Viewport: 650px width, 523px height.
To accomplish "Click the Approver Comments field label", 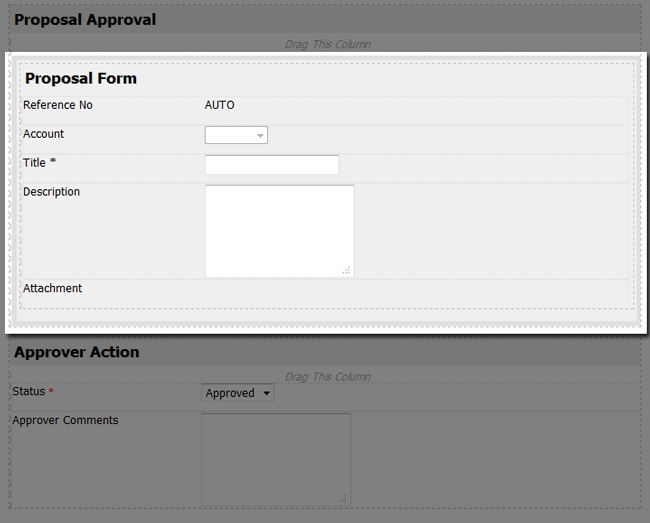I will (65, 420).
